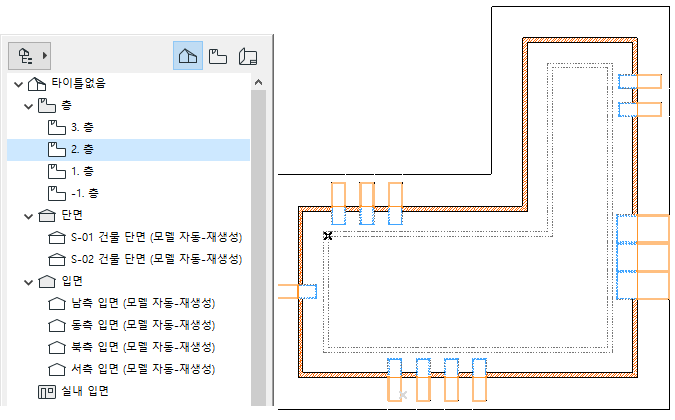The width and height of the screenshot is (675, 420).
Task: Select the 입면 folder label
Action: point(72,281)
